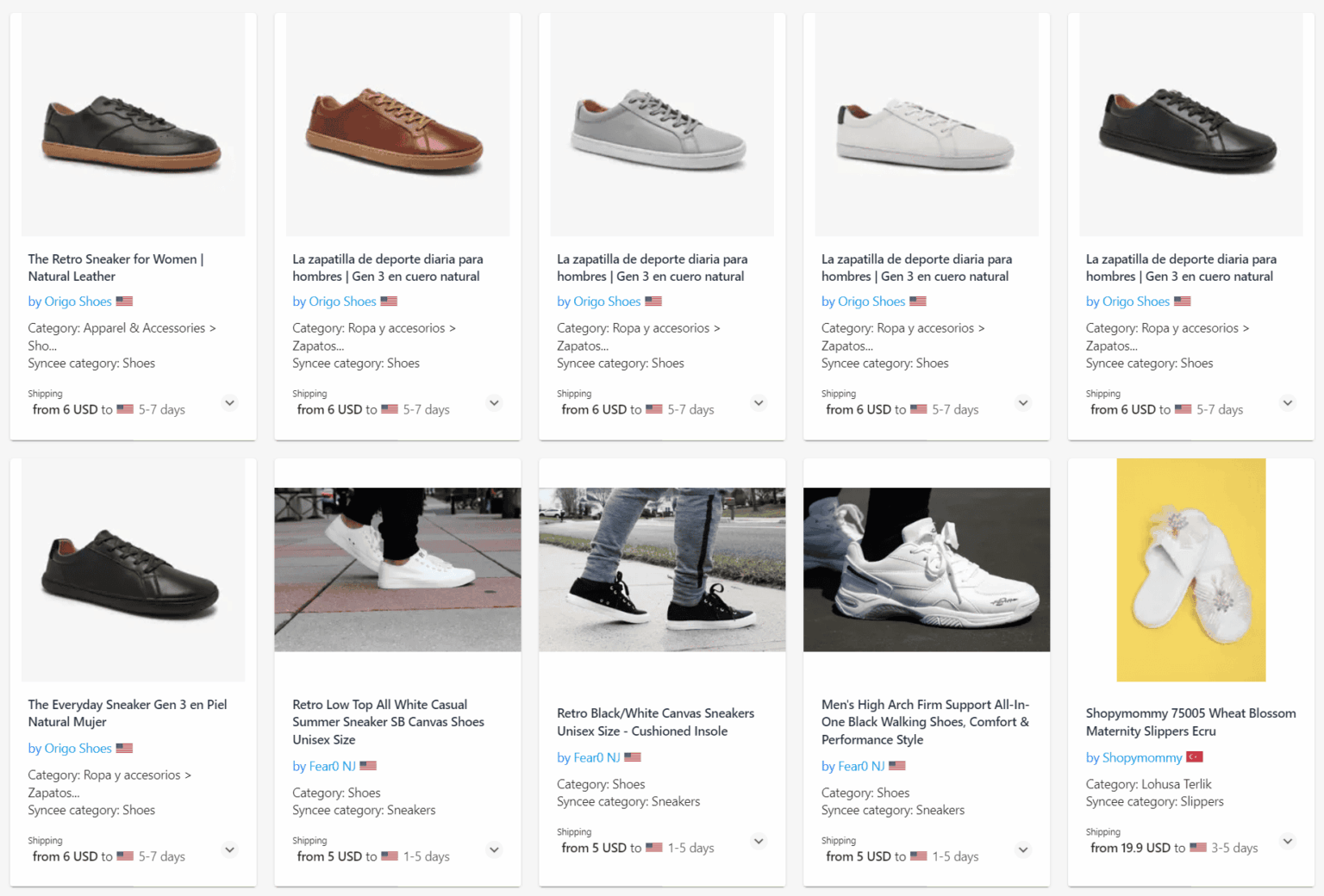Click the US flag beside Origo Shoes on Retro Sneaker card

point(124,301)
